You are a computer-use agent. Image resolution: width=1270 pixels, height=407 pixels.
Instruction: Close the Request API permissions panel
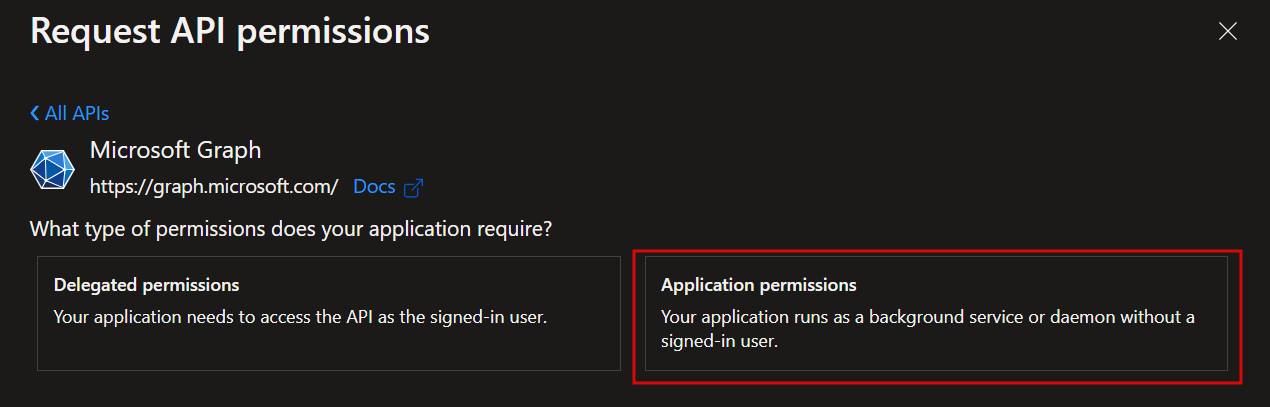(x=1228, y=31)
